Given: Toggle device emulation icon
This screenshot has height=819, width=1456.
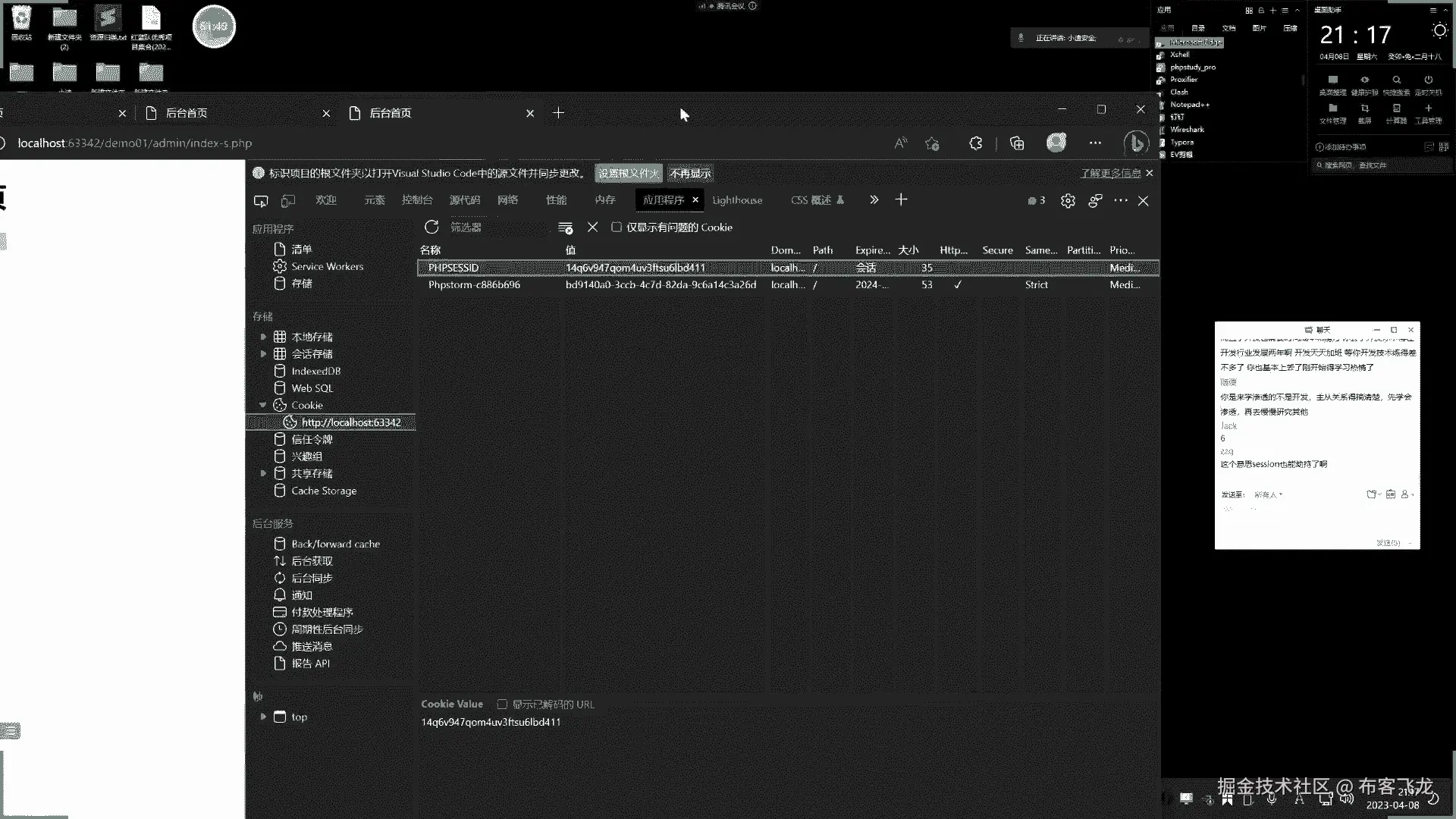Looking at the screenshot, I should click(288, 200).
